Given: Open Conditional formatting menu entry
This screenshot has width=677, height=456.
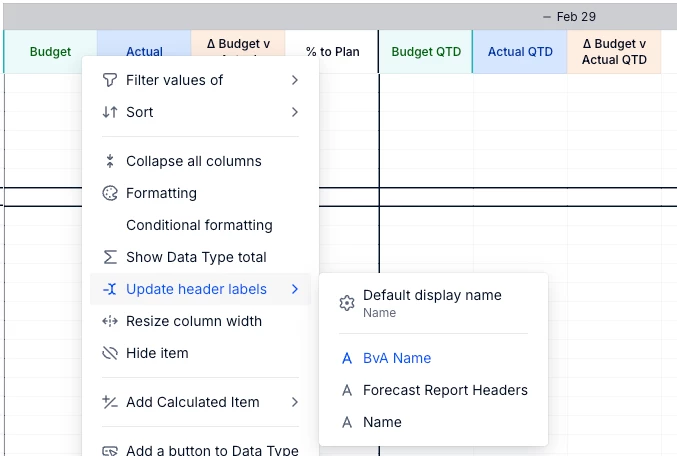Looking at the screenshot, I should pos(199,225).
